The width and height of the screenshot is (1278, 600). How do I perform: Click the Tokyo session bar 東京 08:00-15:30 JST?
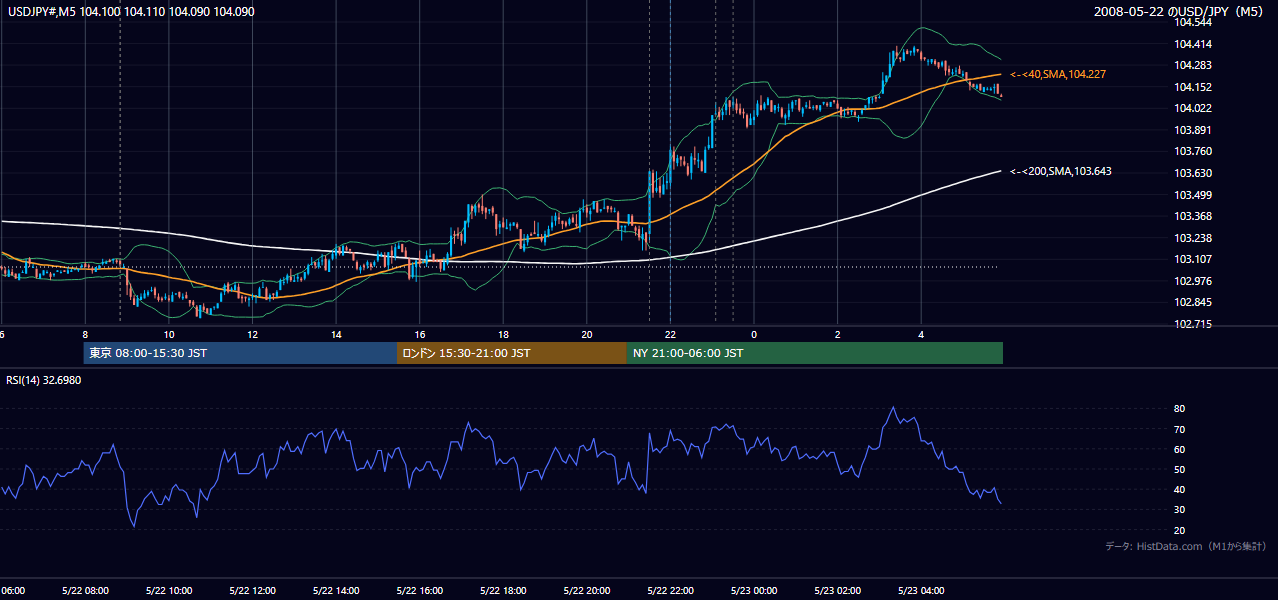[x=240, y=353]
